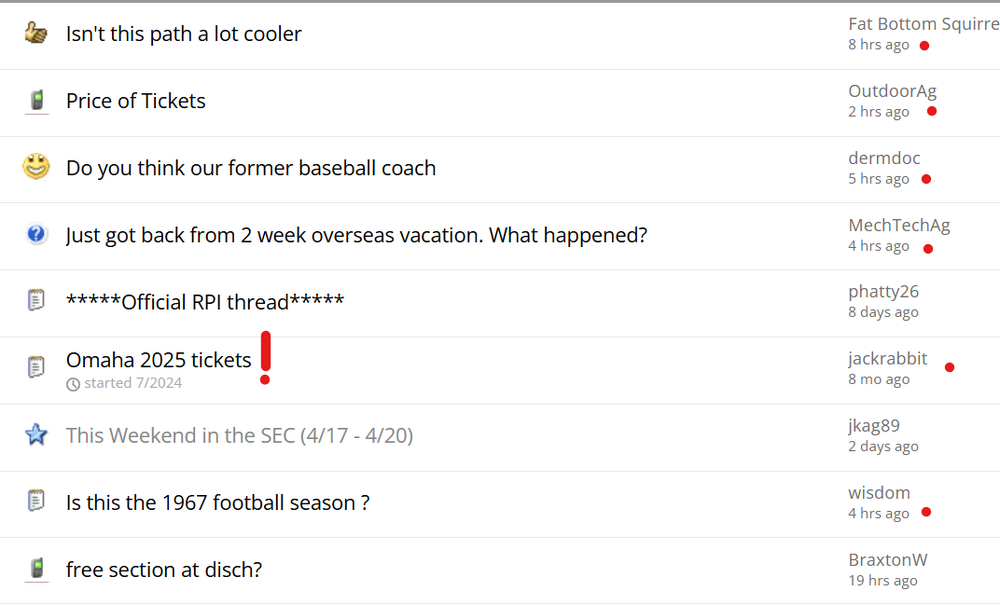Click the notepad icon for 1967 football season thread
1000x605 pixels.
point(36,501)
